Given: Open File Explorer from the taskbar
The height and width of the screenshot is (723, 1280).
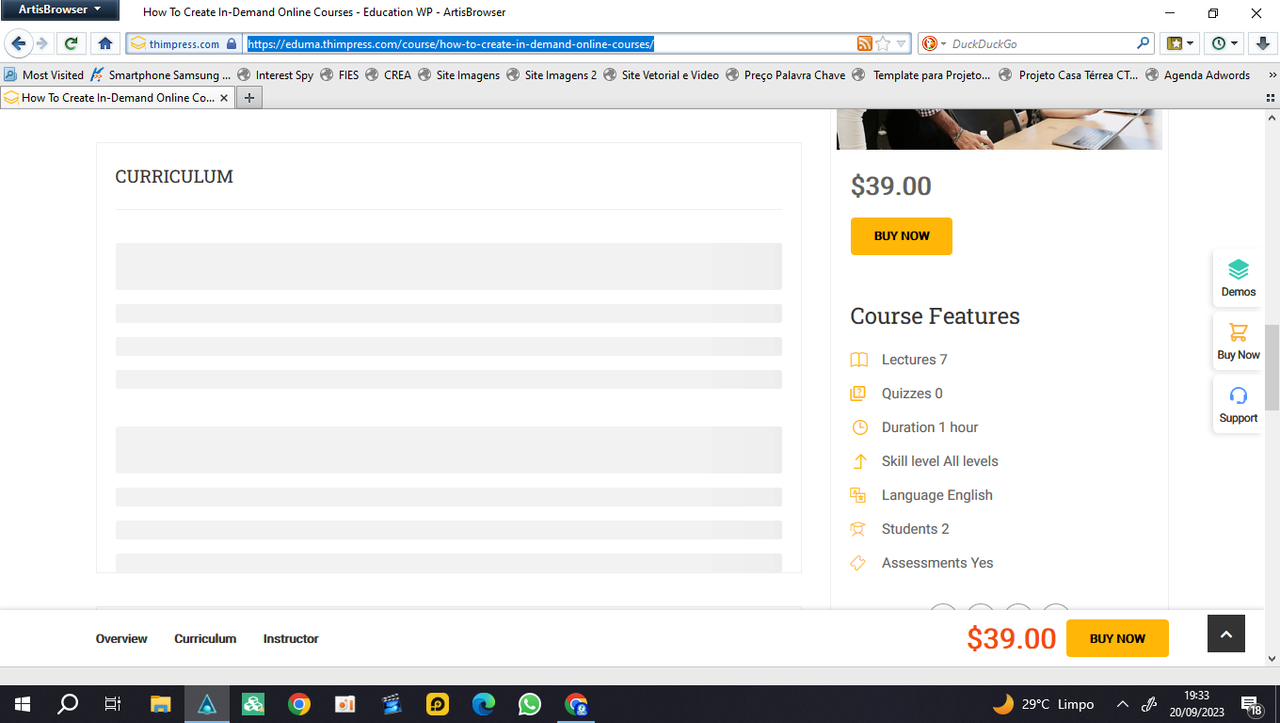Looking at the screenshot, I should click(160, 704).
